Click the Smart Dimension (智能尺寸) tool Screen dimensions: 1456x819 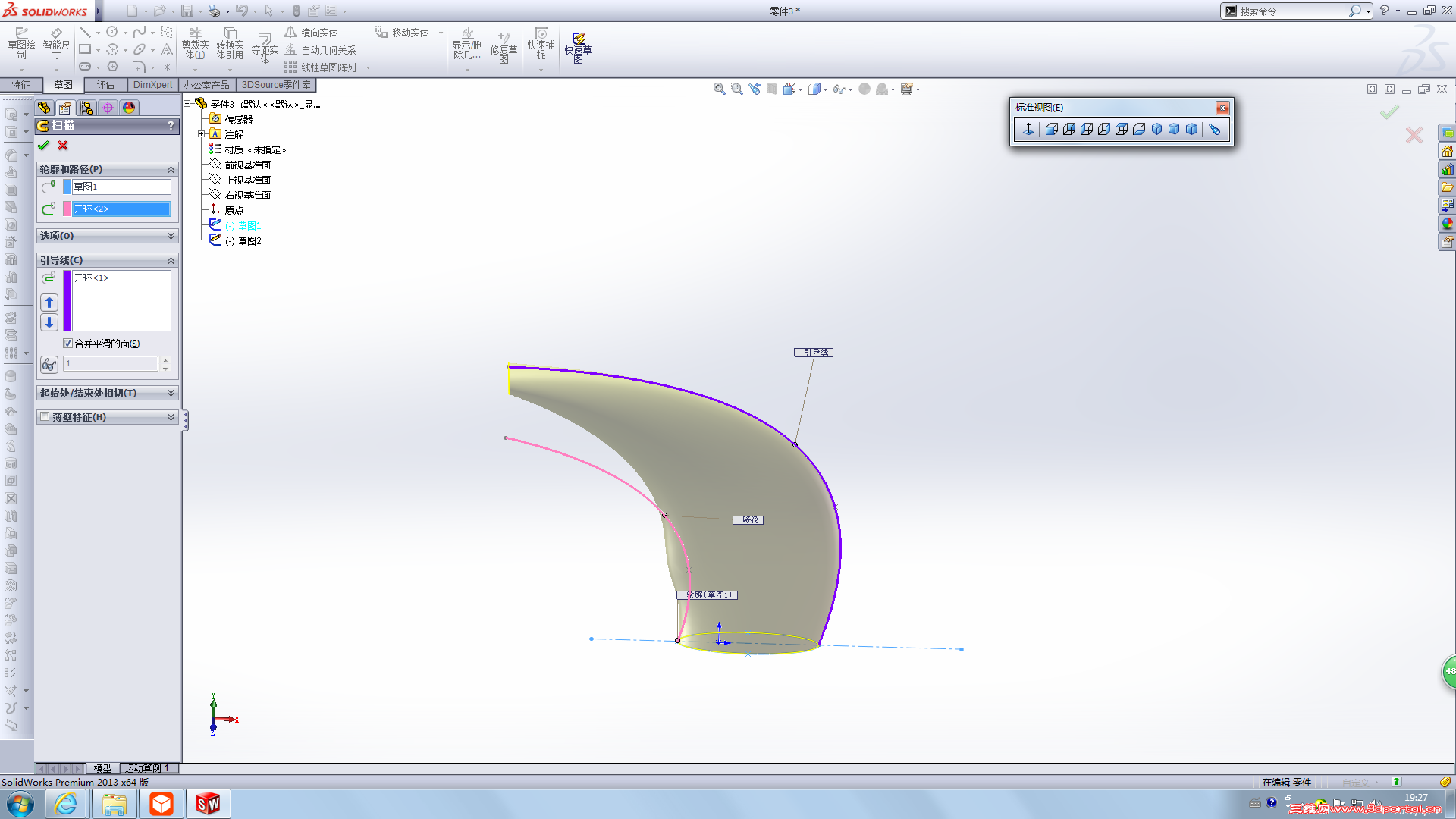point(56,44)
